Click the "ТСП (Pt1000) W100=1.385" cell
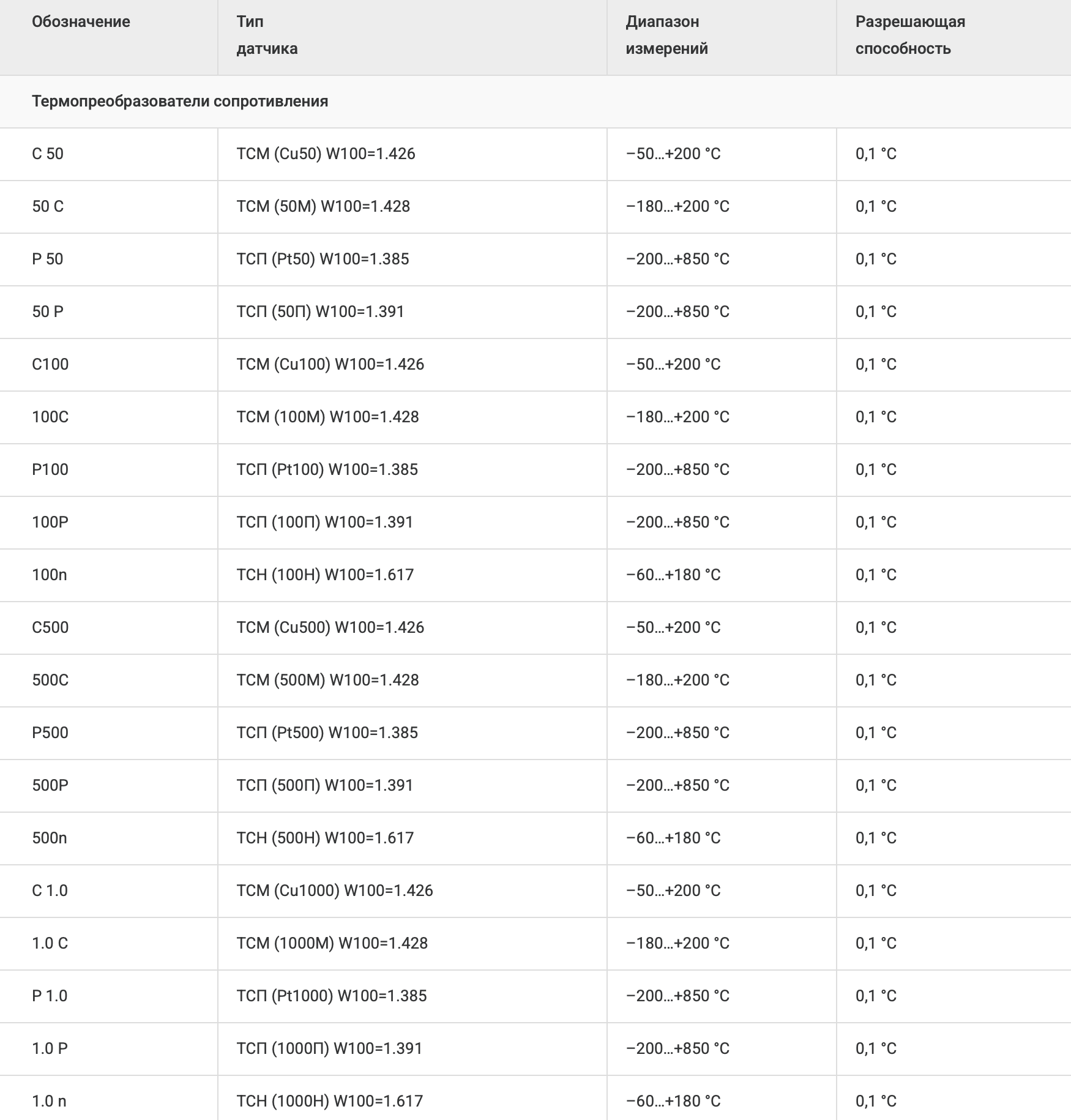1071x1120 pixels. [x=332, y=996]
